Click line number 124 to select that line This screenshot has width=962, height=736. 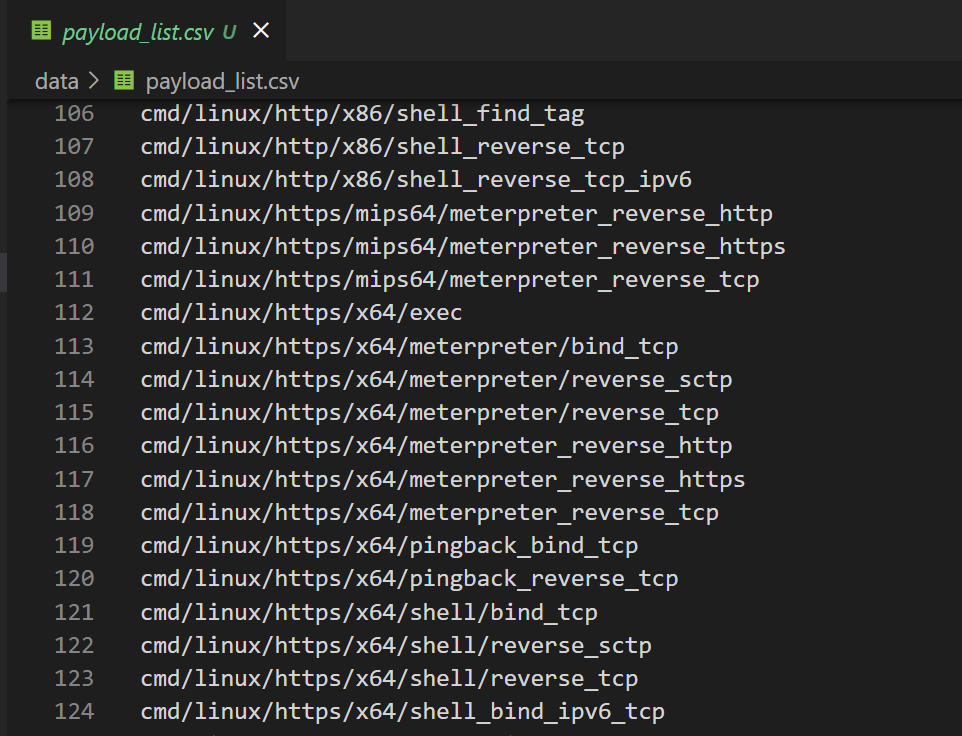(74, 711)
